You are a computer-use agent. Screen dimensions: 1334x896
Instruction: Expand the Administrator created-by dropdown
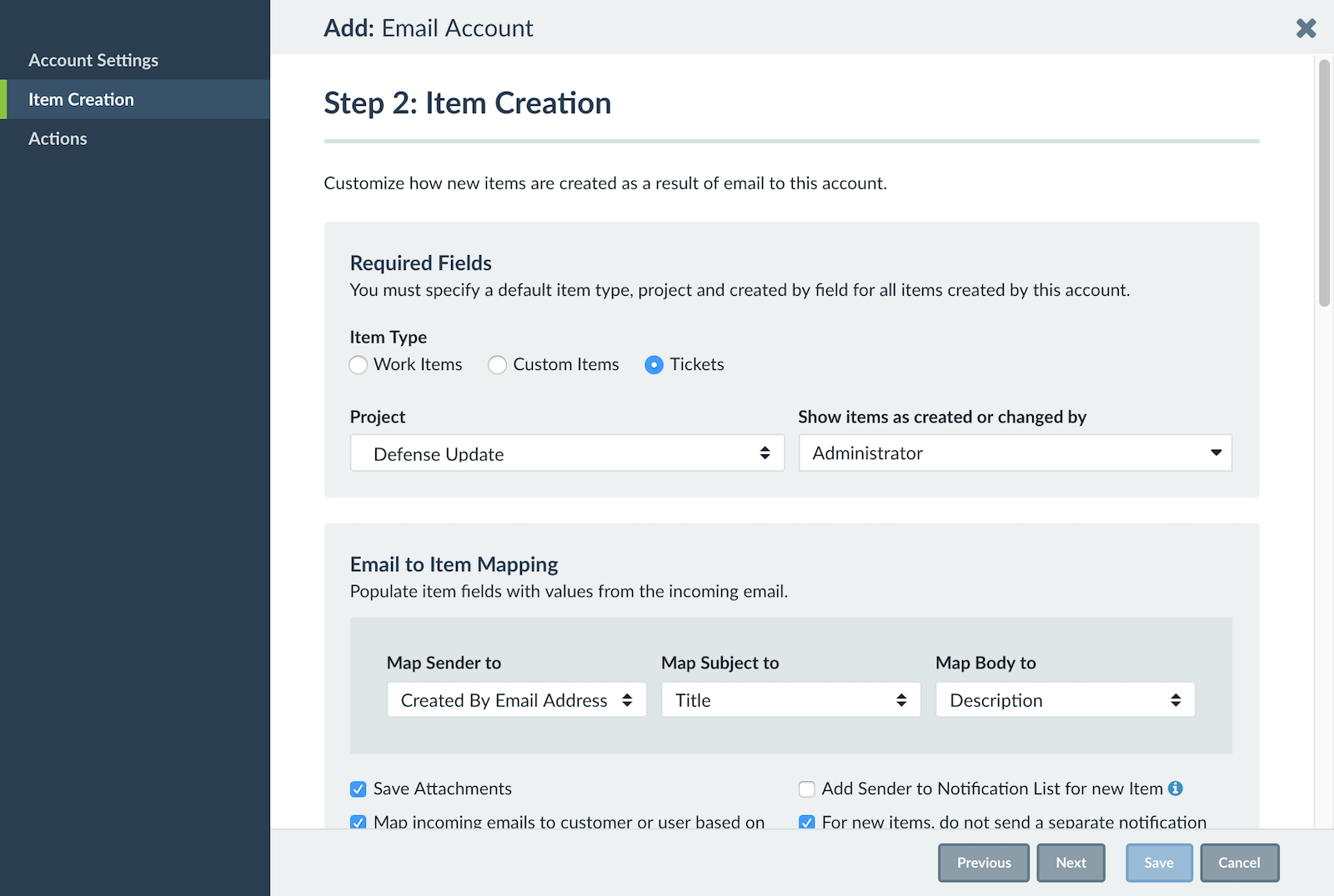pyautogui.click(x=1016, y=453)
